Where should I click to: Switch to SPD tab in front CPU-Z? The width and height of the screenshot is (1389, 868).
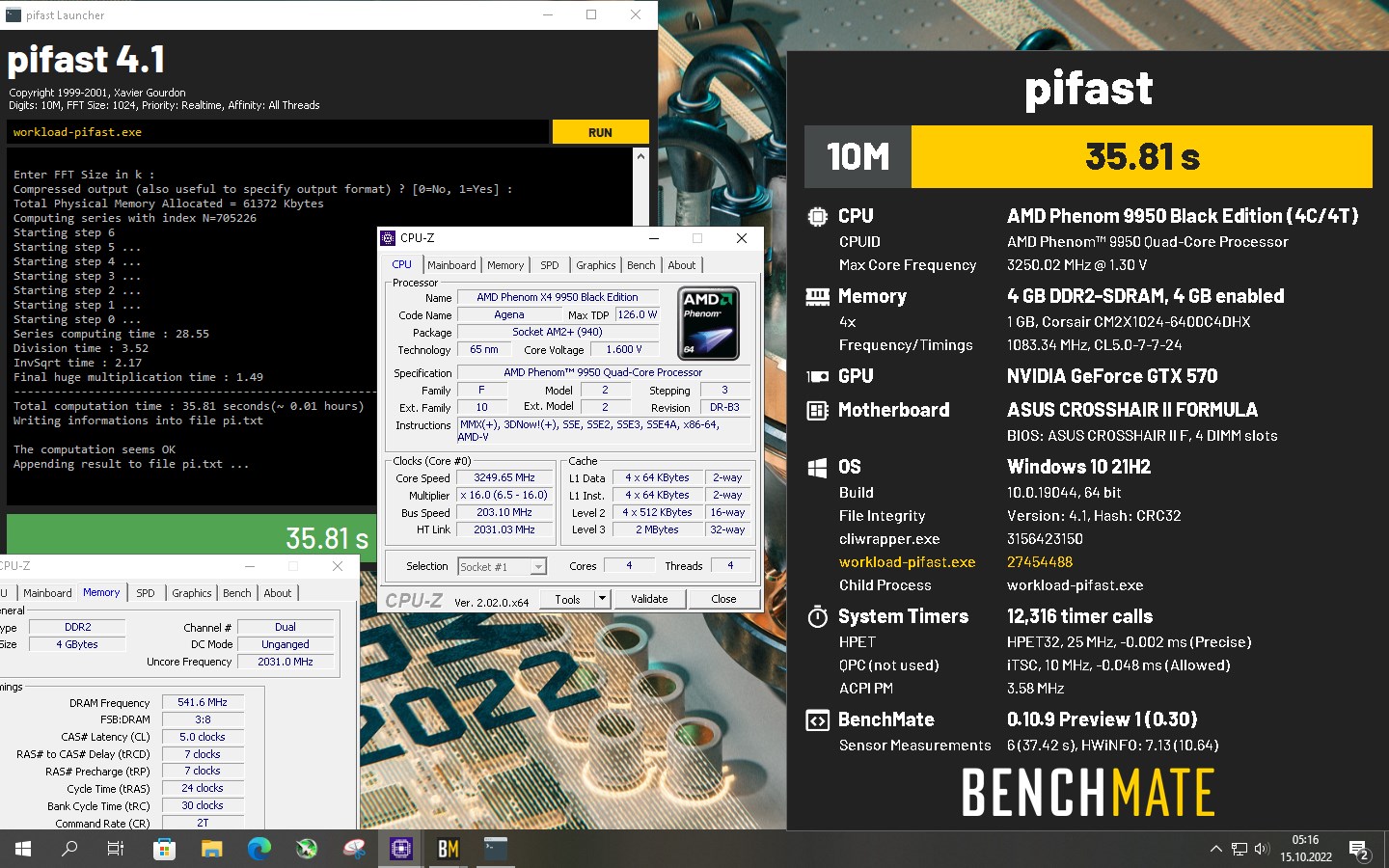(550, 265)
